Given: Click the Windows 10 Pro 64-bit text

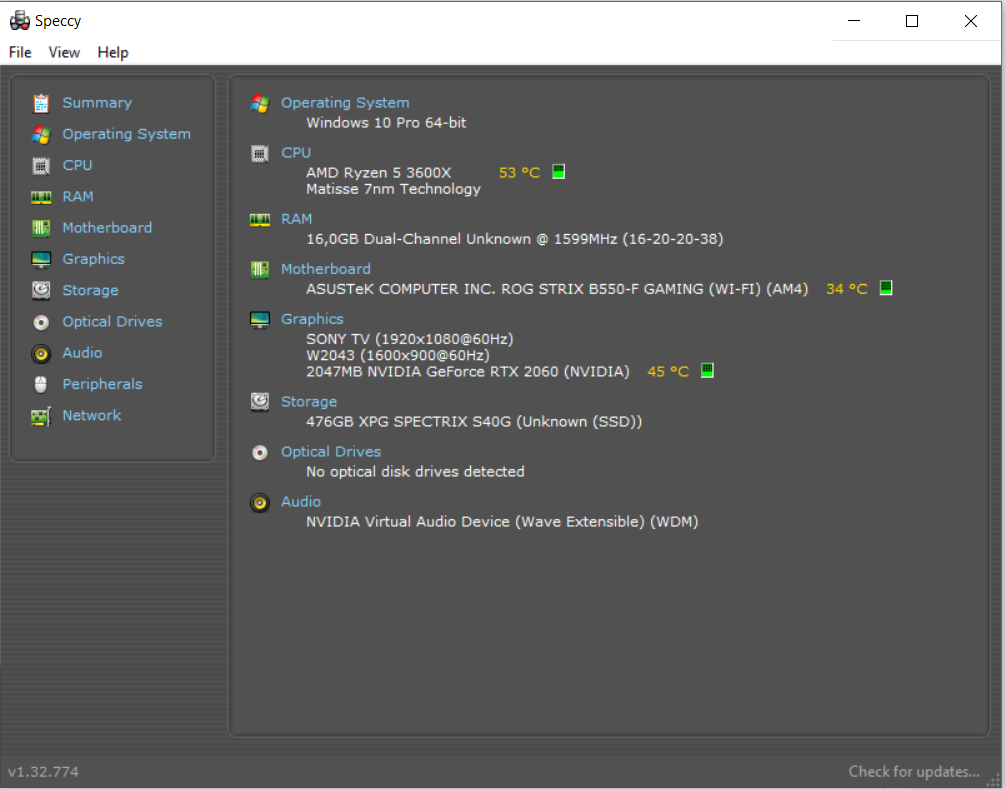Looking at the screenshot, I should click(x=386, y=123).
